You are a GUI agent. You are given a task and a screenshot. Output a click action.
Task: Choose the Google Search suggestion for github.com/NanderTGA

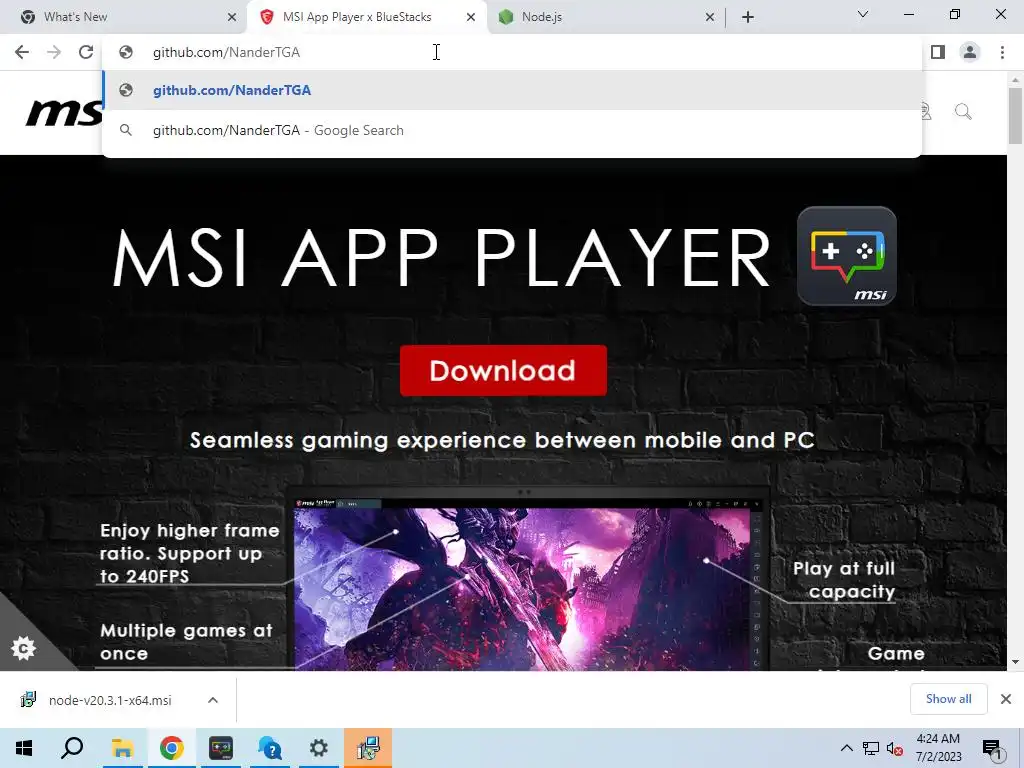[x=511, y=130]
